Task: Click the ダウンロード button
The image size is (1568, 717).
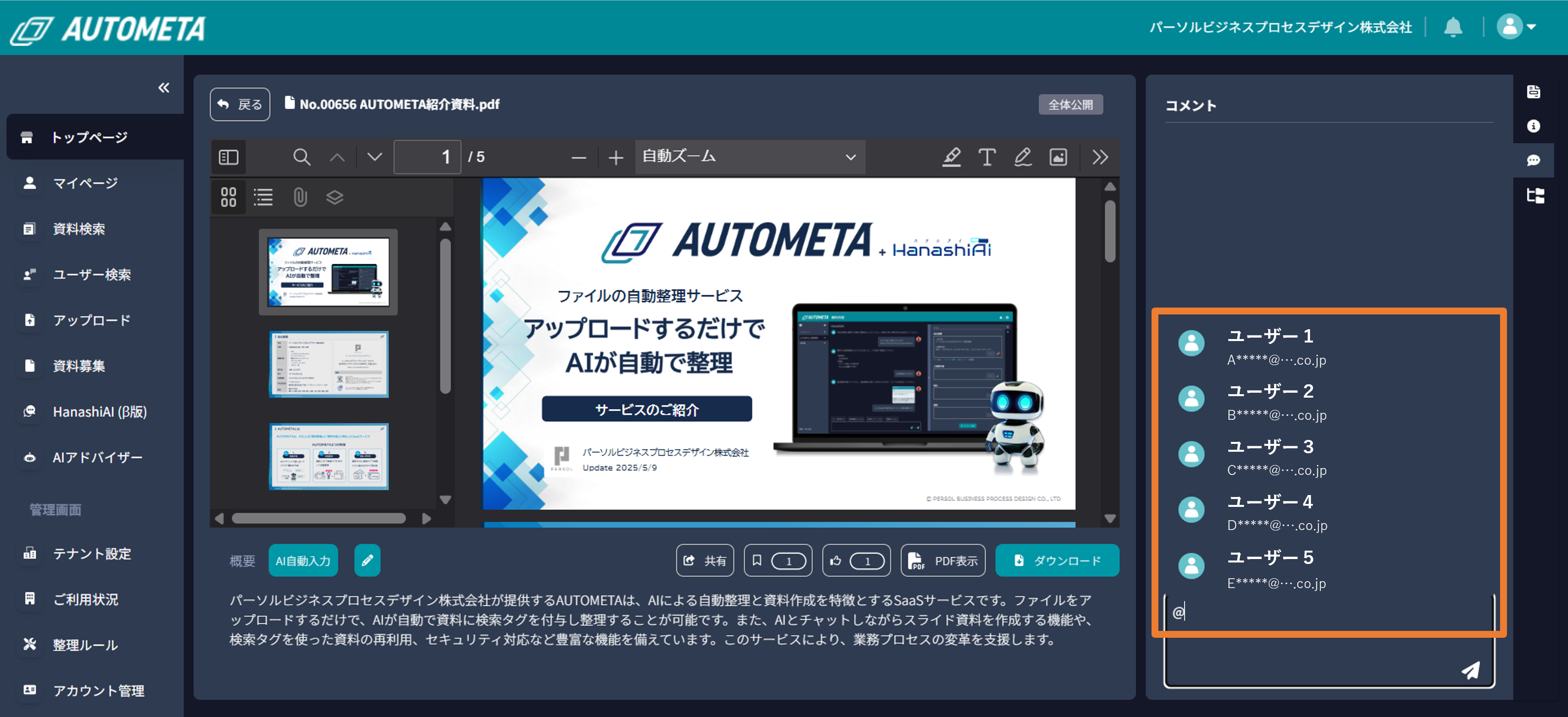Action: [1056, 560]
